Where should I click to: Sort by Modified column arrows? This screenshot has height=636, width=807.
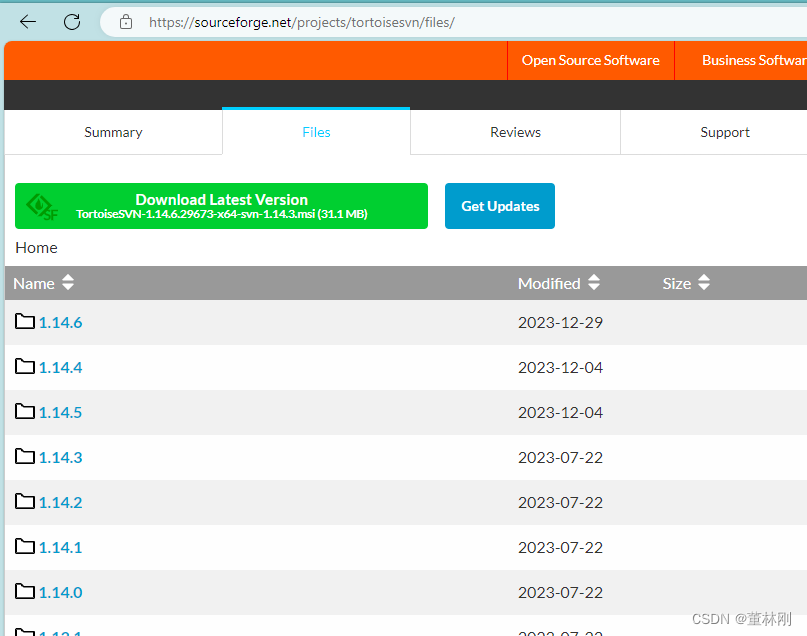(594, 282)
